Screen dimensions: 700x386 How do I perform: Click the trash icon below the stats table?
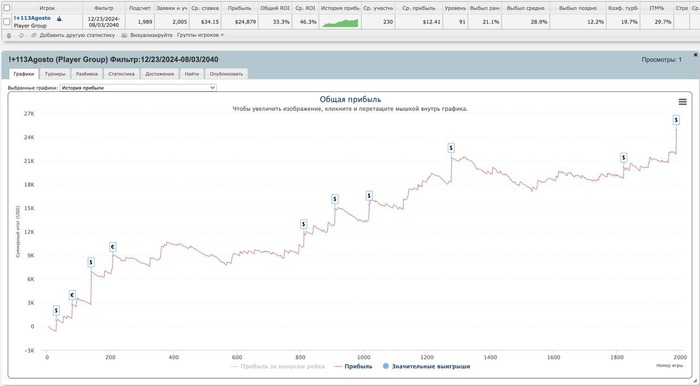click(9, 35)
